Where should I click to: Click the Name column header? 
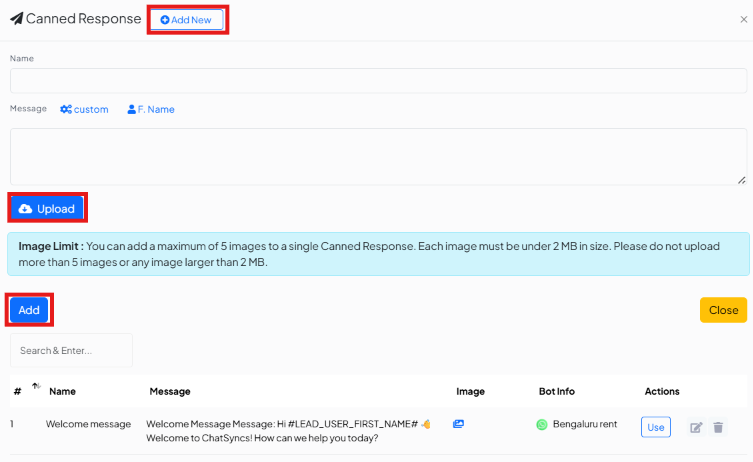pos(62,391)
